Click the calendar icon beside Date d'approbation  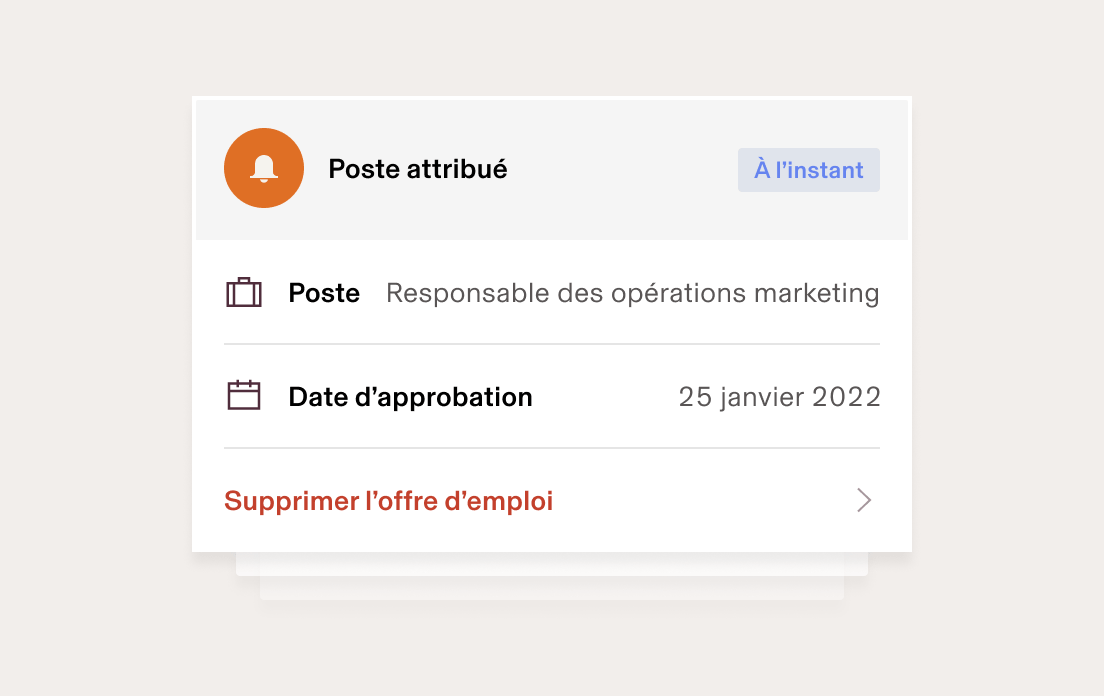pos(243,395)
